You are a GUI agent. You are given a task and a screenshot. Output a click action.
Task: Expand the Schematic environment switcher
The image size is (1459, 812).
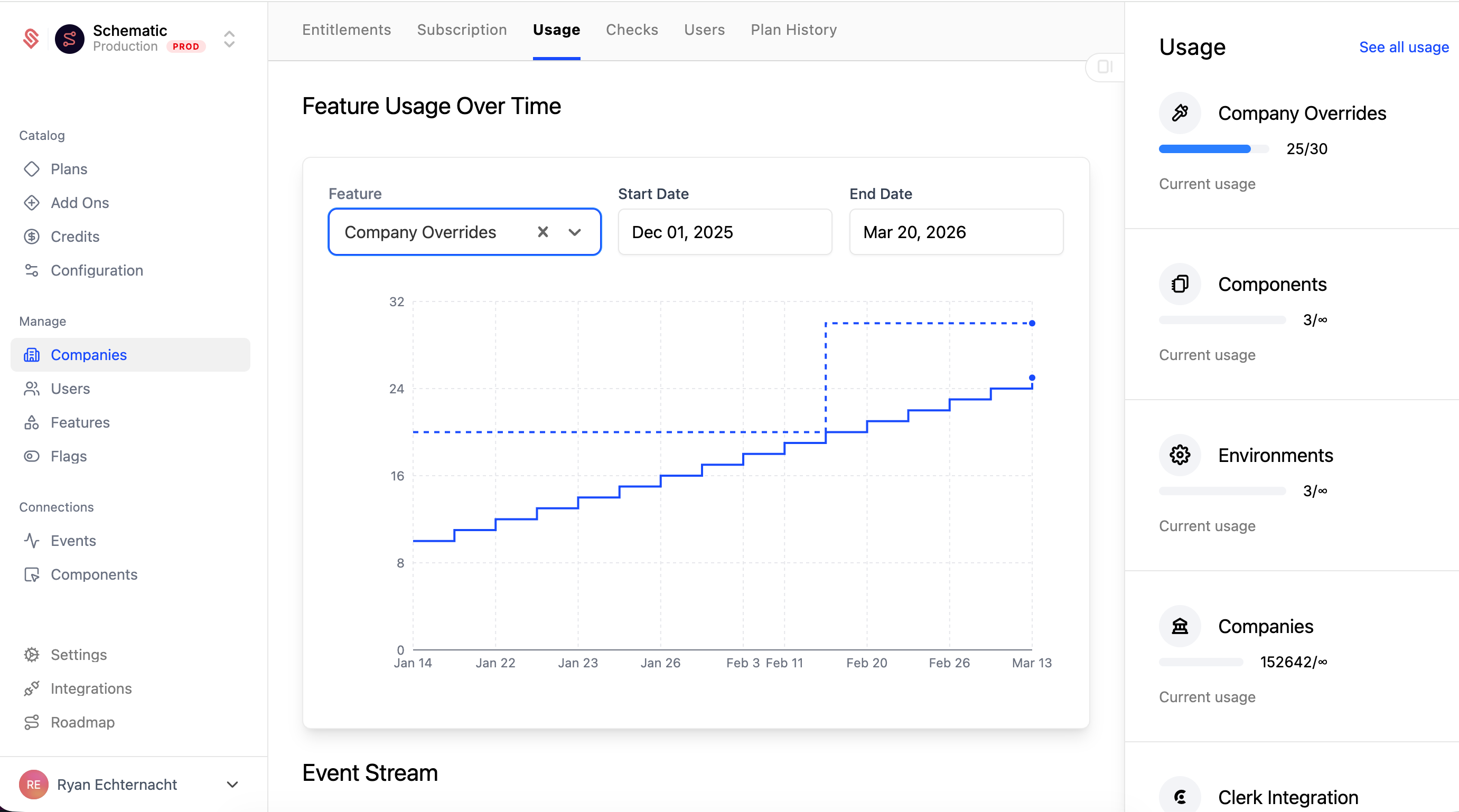[x=229, y=39]
